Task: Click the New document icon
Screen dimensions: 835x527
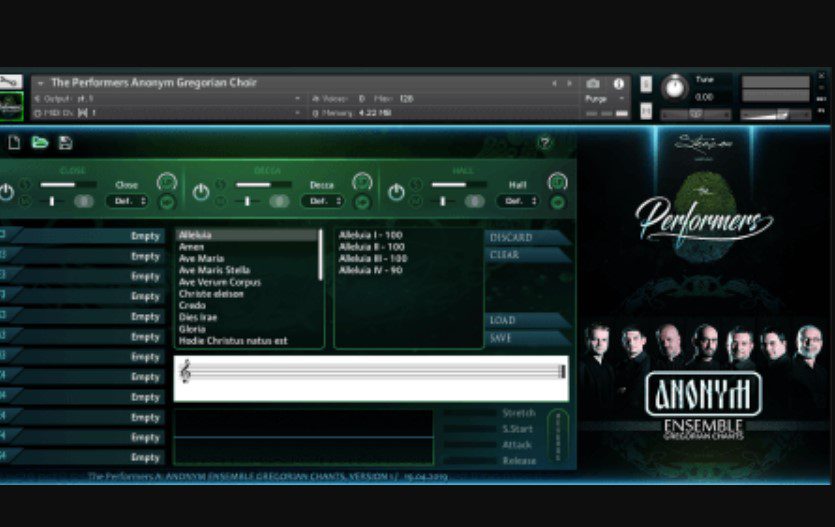Action: tap(14, 143)
